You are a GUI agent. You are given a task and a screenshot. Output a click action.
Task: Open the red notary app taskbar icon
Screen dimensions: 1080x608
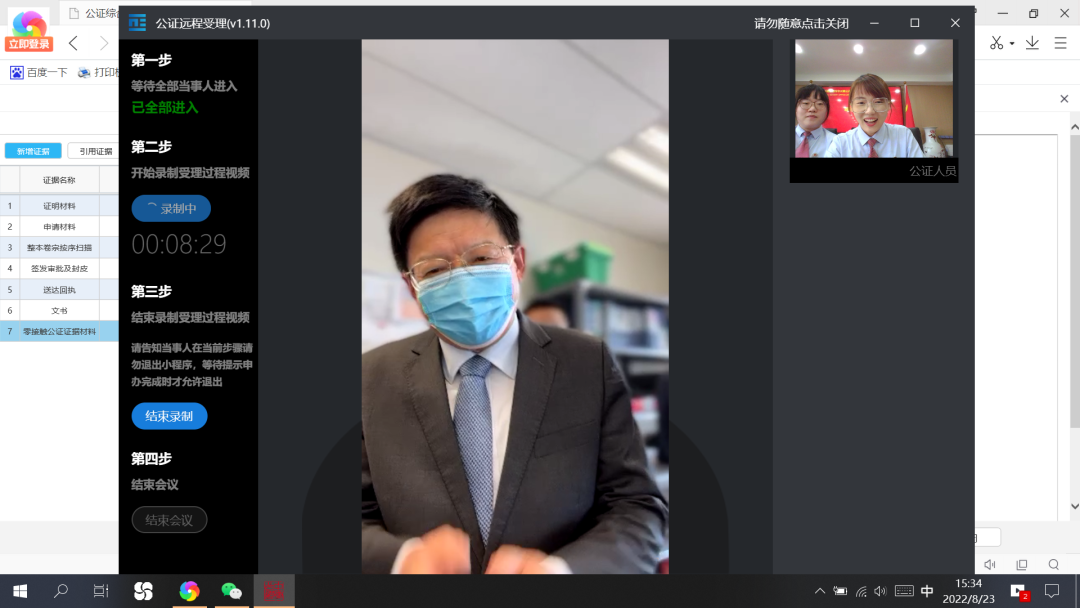pyautogui.click(x=274, y=591)
